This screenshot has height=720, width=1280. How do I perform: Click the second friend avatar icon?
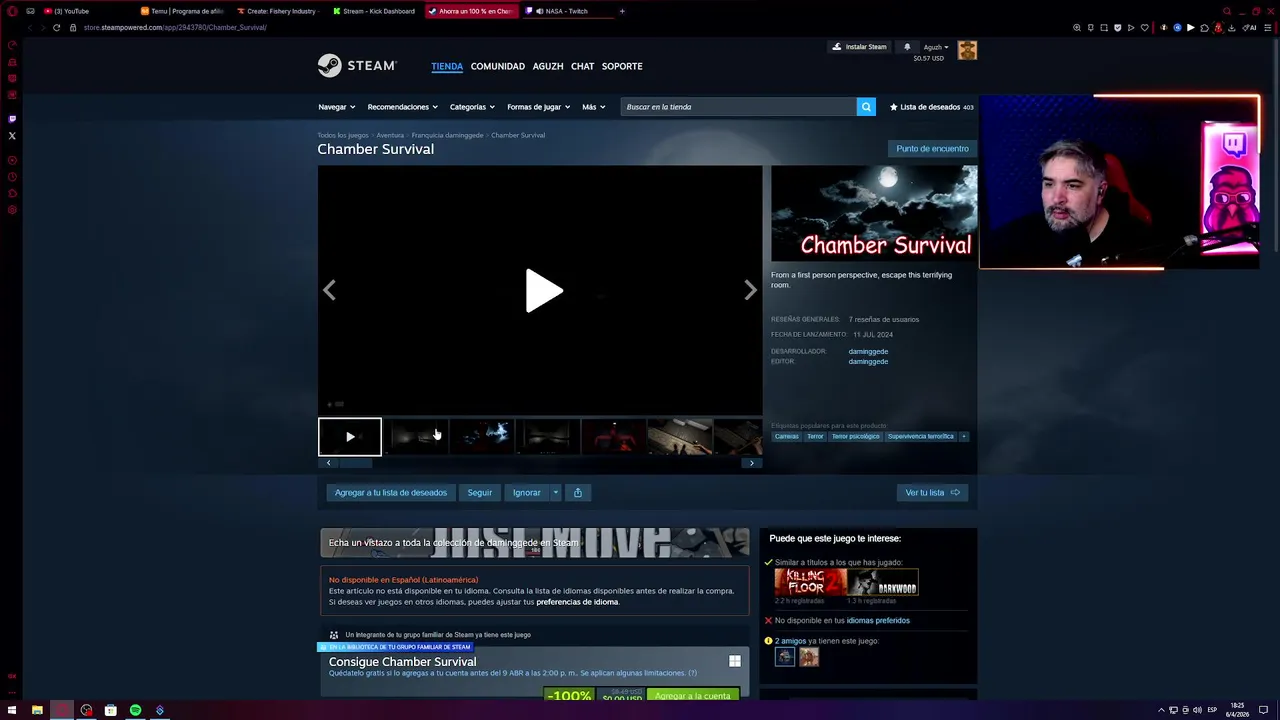click(808, 657)
